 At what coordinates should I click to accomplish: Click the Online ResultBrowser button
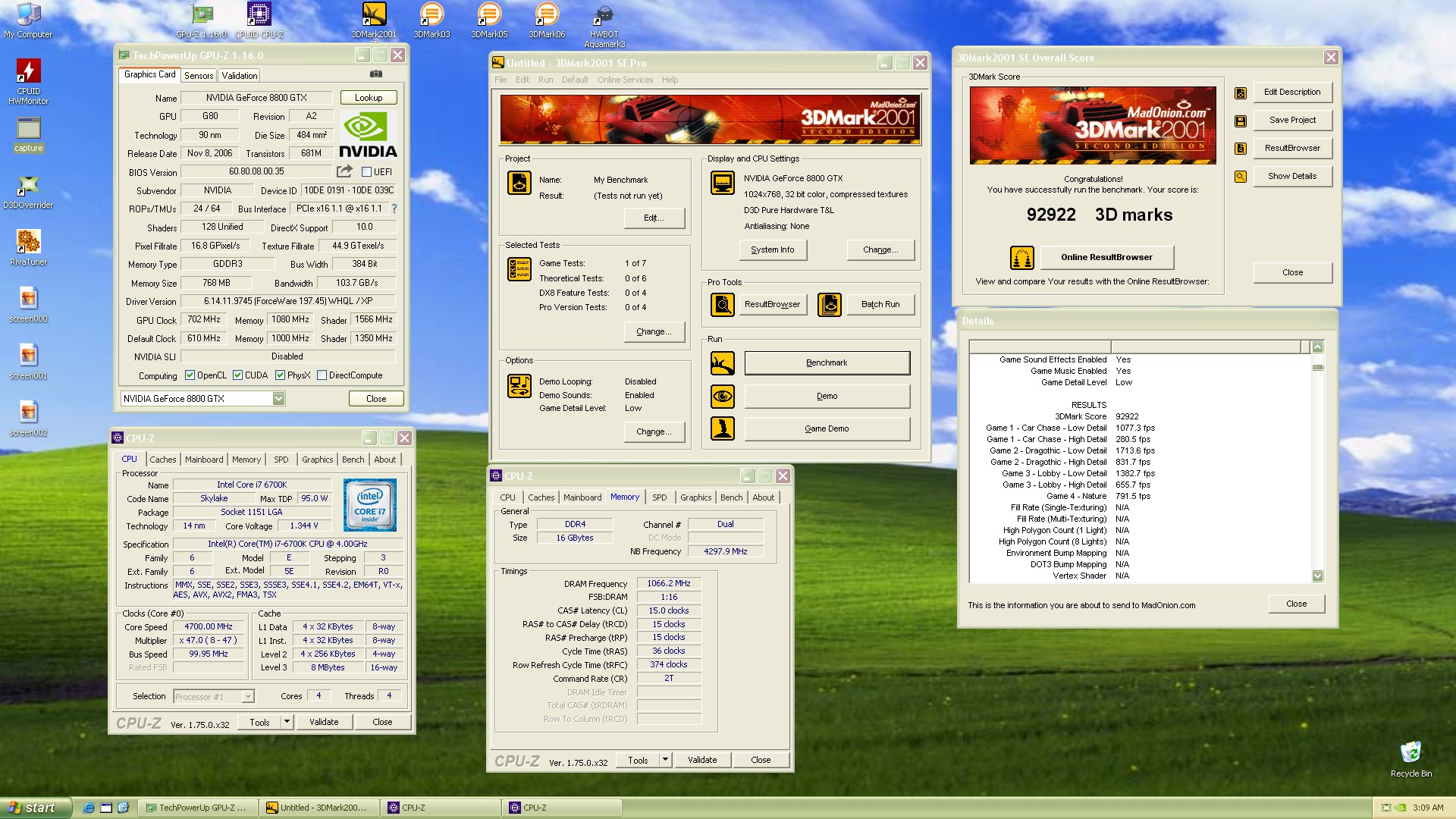pyautogui.click(x=1106, y=257)
